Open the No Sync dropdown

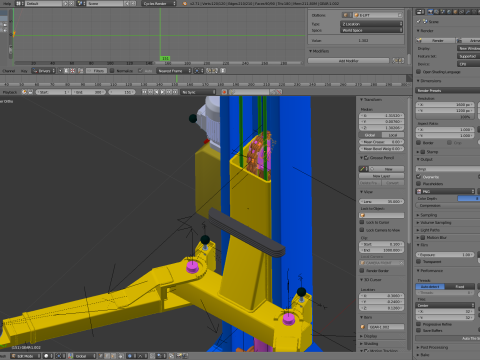199,92
